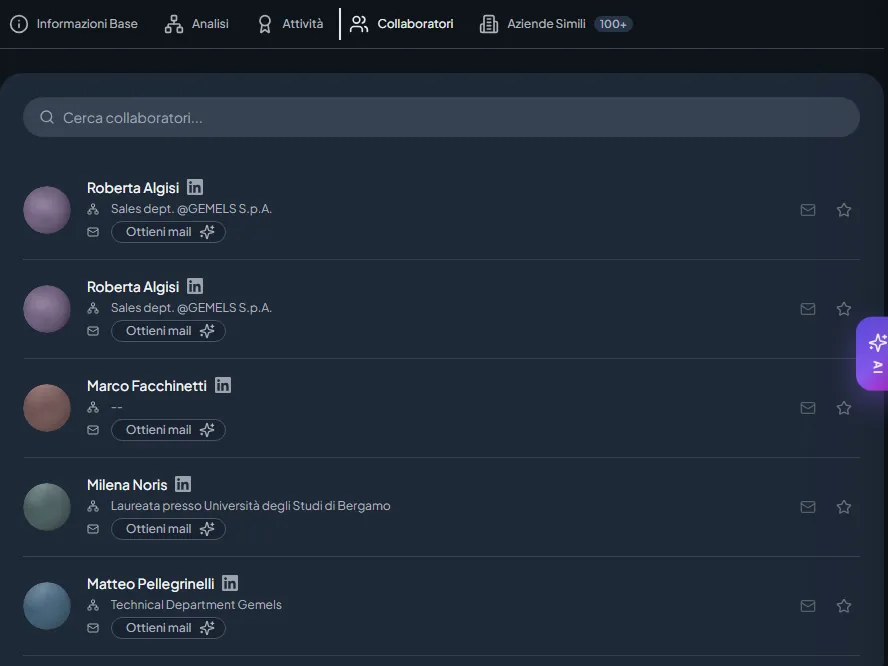Image resolution: width=888 pixels, height=666 pixels.
Task: Open LinkedIn icon next to Marco Facchinetti
Action: [x=223, y=385]
